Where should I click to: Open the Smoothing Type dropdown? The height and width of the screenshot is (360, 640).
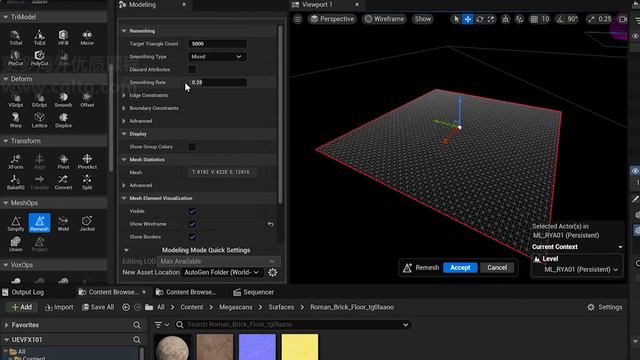pyautogui.click(x=217, y=57)
